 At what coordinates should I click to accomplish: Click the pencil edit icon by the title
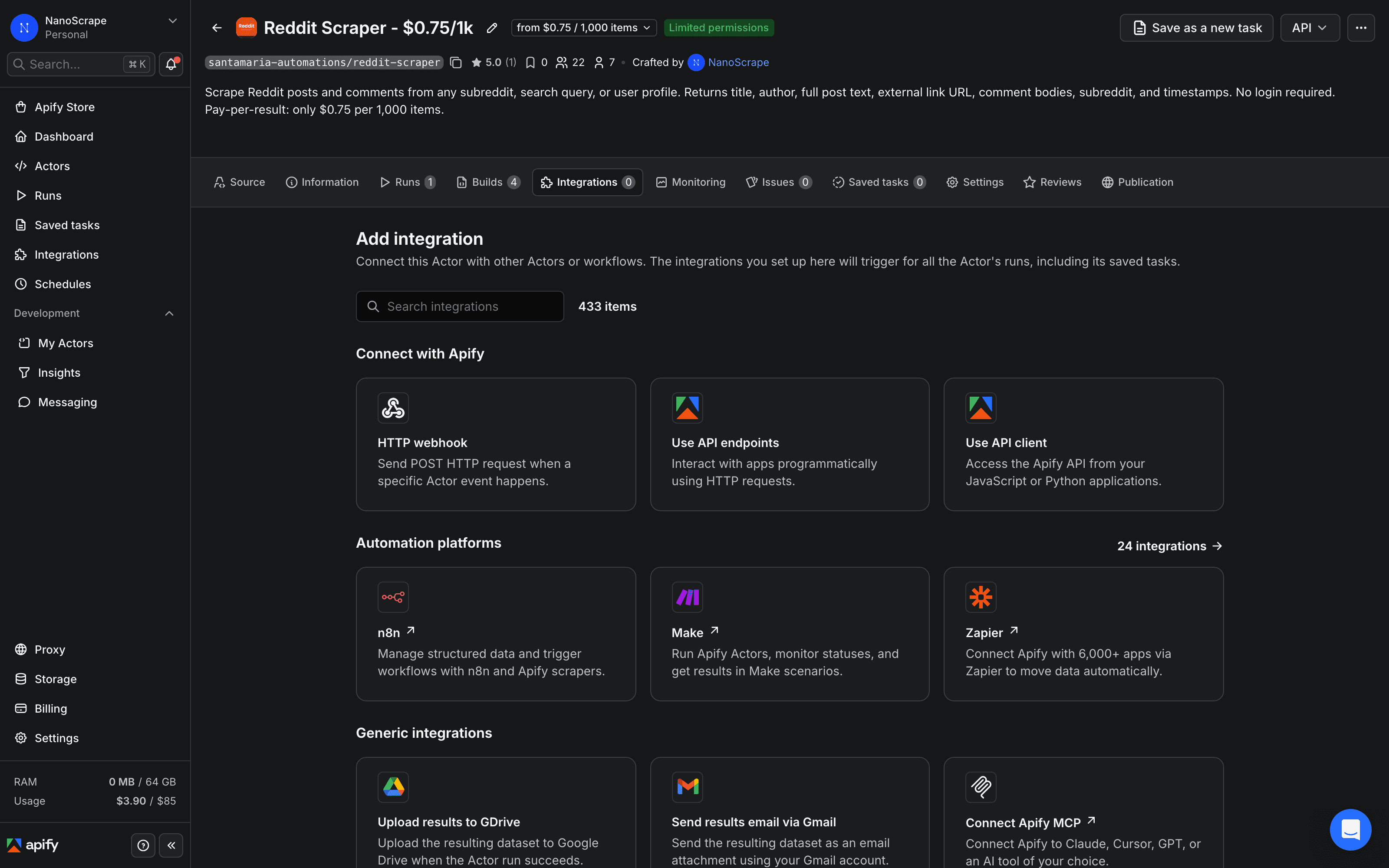(491, 27)
